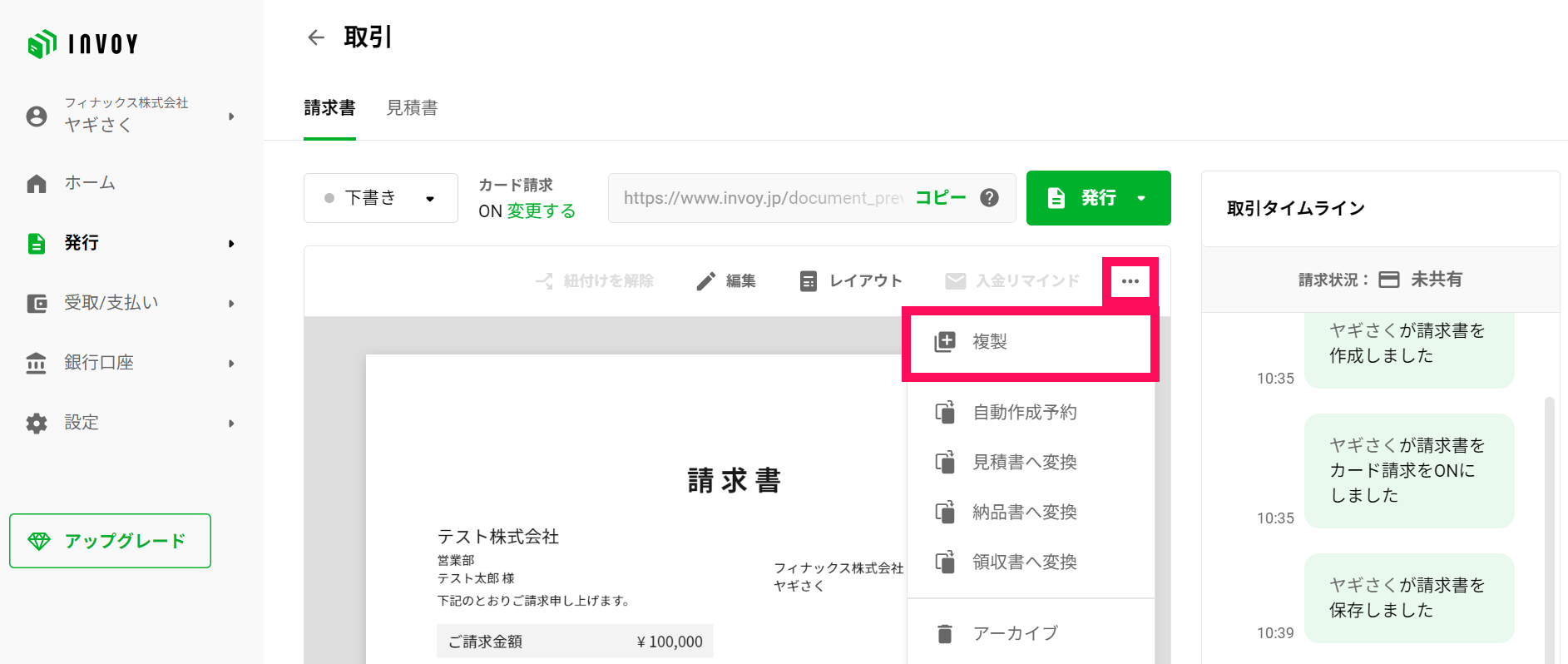This screenshot has width=1568, height=664.
Task: Select 見積書へ変換 menu item
Action: pos(1031,462)
